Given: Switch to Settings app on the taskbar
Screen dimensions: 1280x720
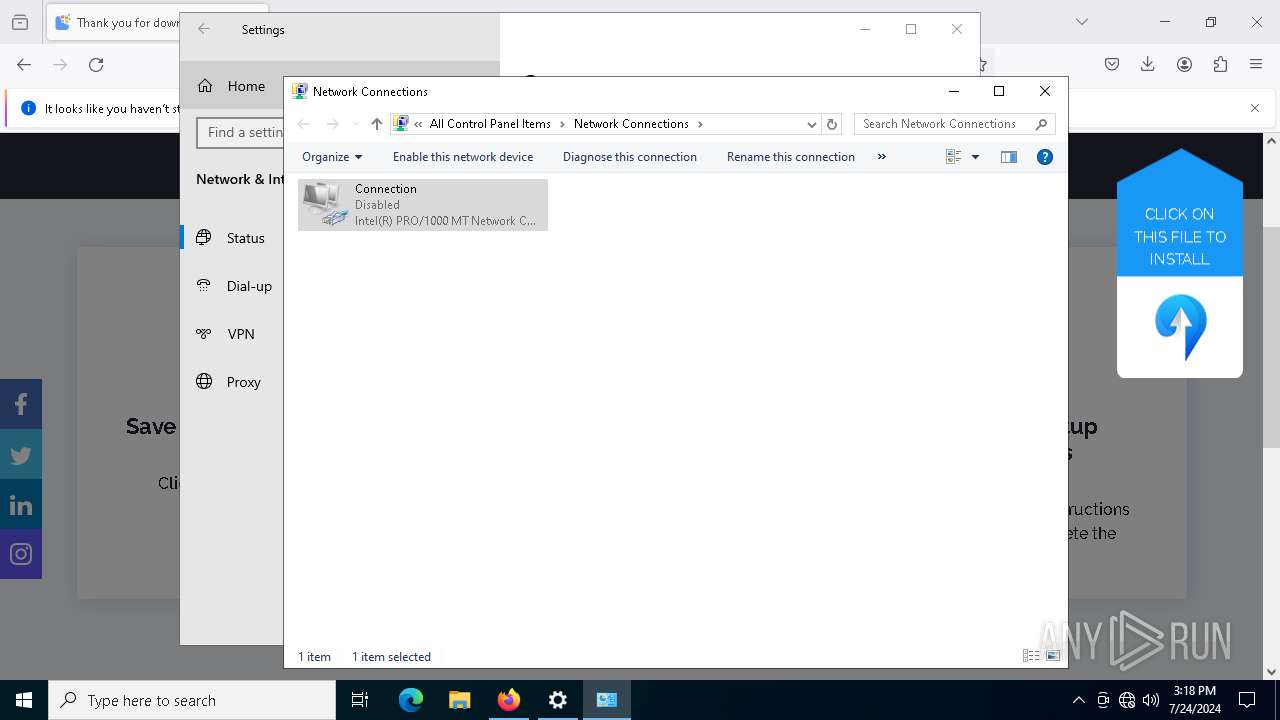Looking at the screenshot, I should (558, 700).
